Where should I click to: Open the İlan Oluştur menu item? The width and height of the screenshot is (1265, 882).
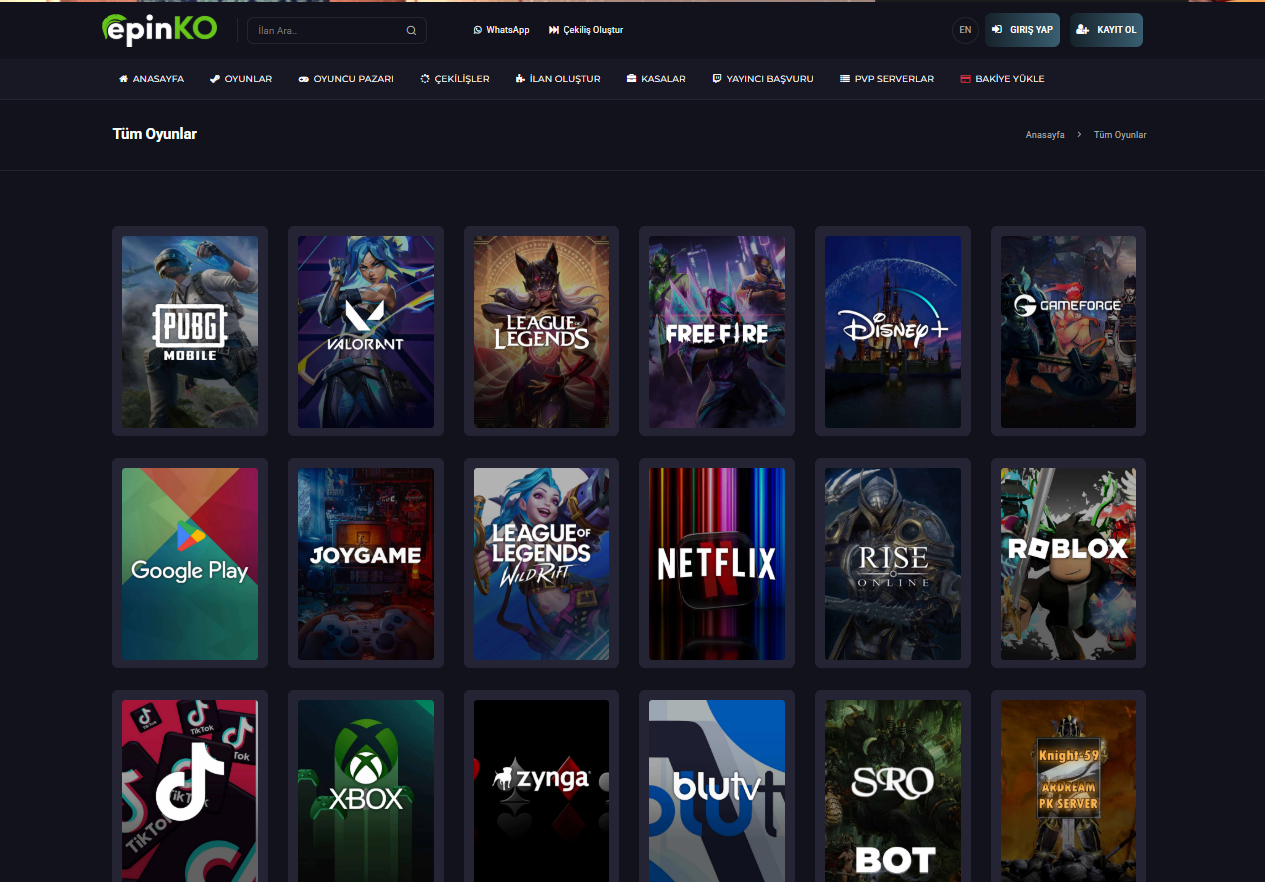pyautogui.click(x=558, y=79)
